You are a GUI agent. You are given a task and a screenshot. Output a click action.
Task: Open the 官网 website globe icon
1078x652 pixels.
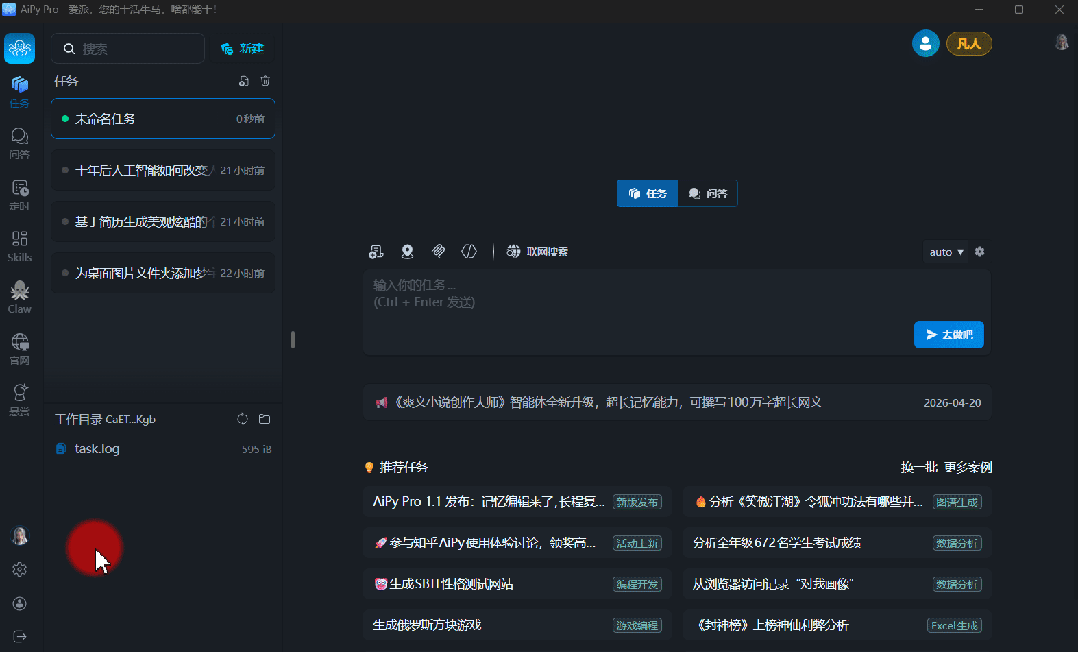point(19,349)
